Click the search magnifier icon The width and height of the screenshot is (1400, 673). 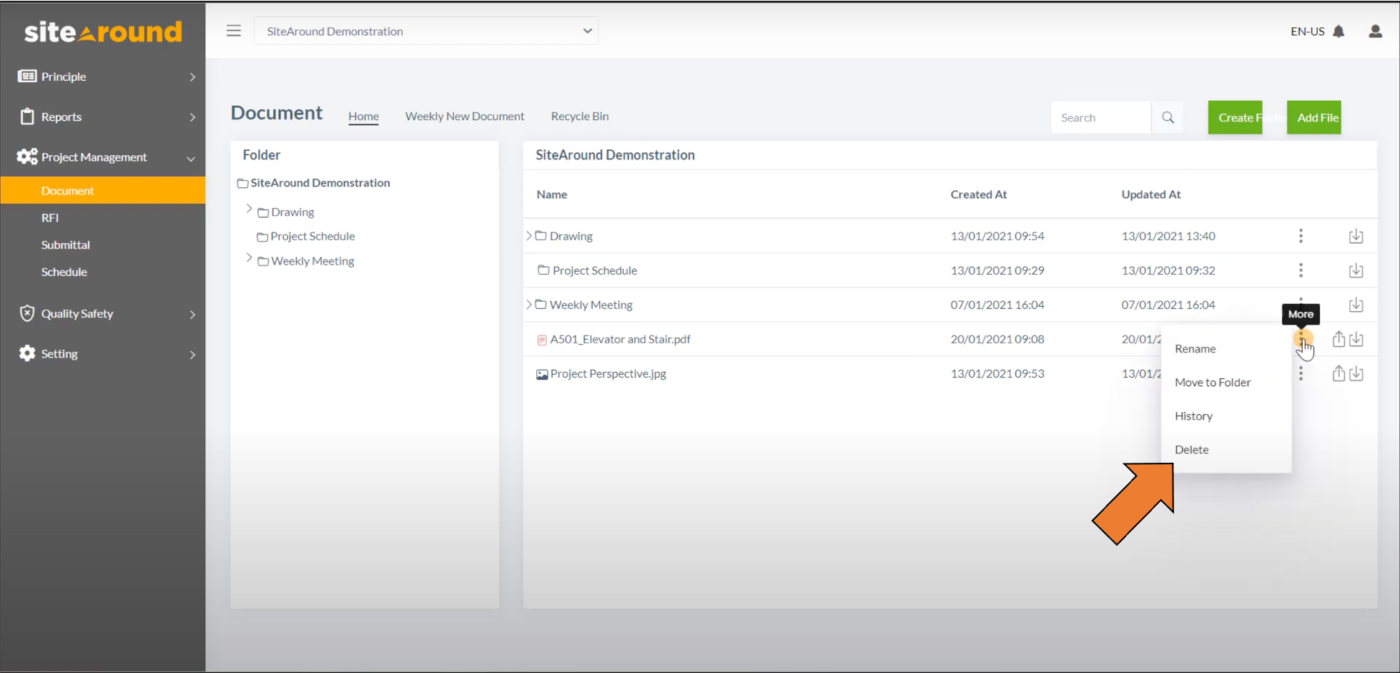pyautogui.click(x=1166, y=117)
